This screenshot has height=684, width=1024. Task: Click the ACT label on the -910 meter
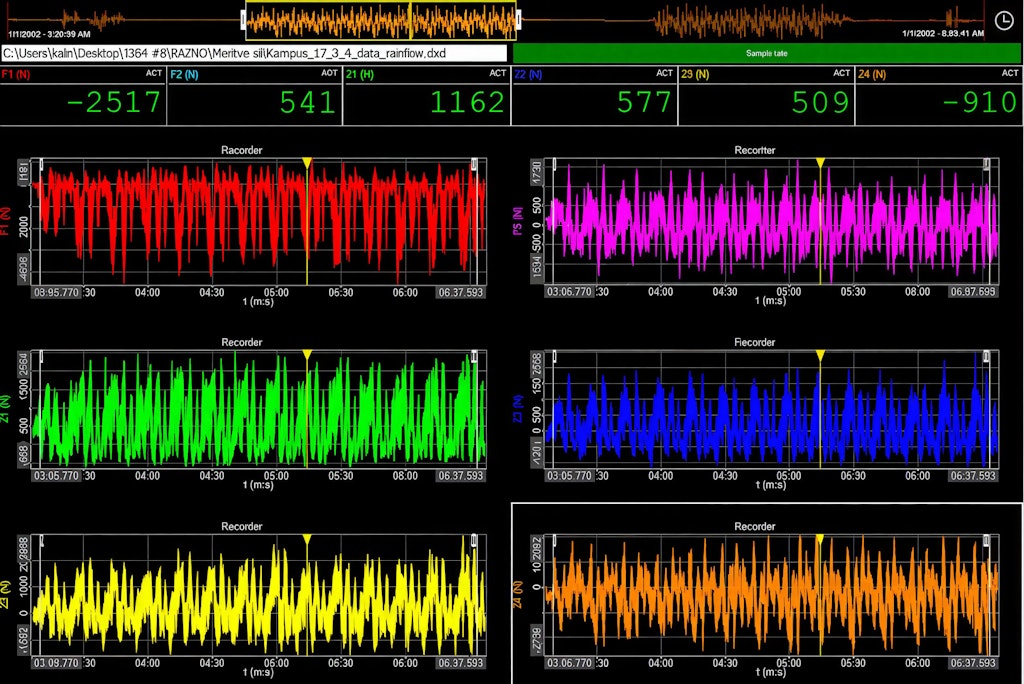(x=1010, y=73)
